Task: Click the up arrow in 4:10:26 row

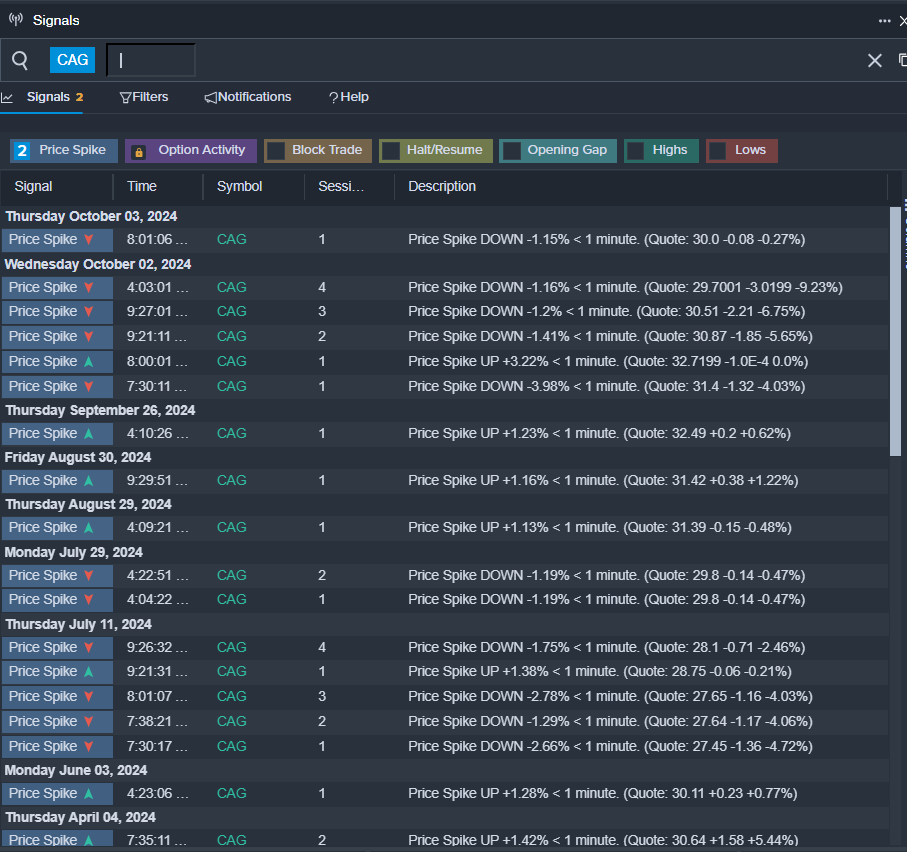Action: click(x=89, y=433)
